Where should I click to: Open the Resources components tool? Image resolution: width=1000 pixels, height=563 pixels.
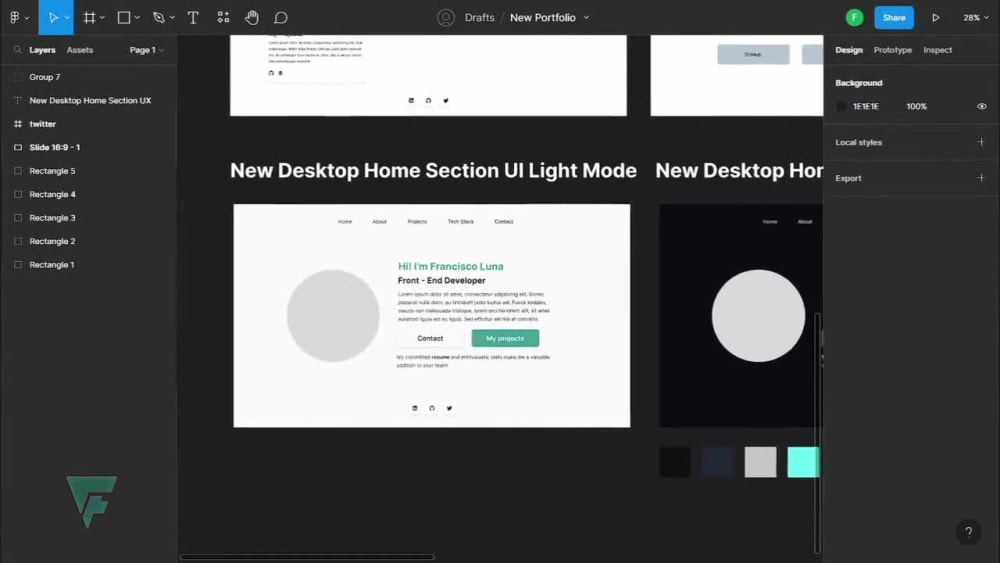223,18
